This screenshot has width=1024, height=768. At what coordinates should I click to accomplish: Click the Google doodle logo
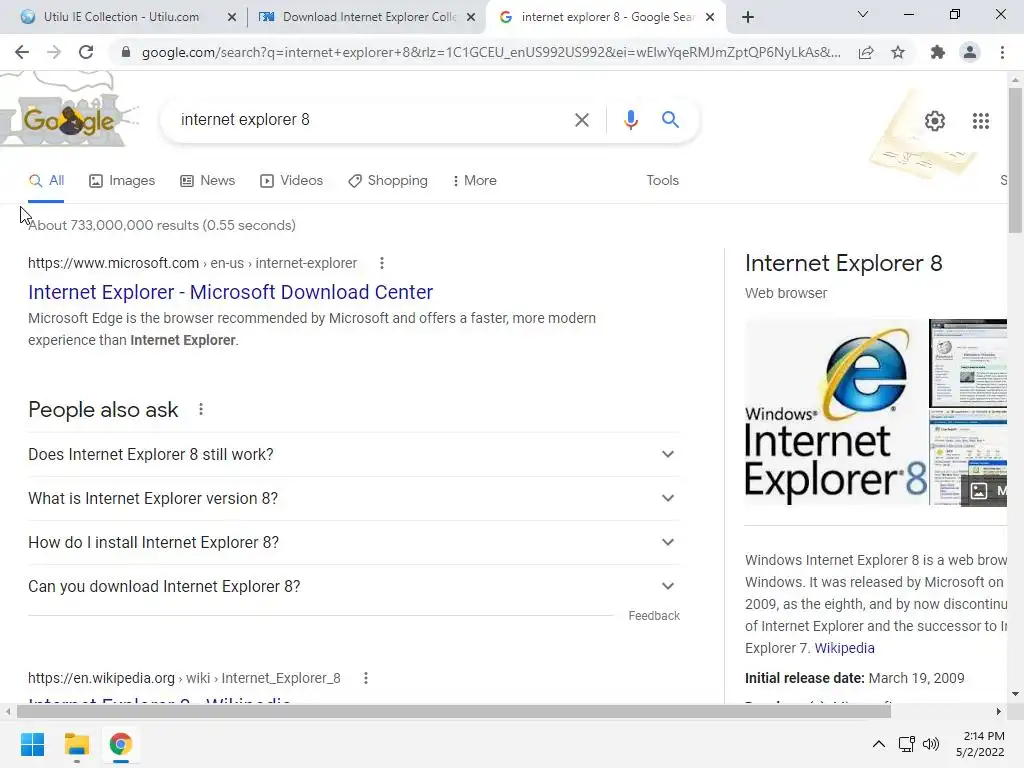click(69, 120)
